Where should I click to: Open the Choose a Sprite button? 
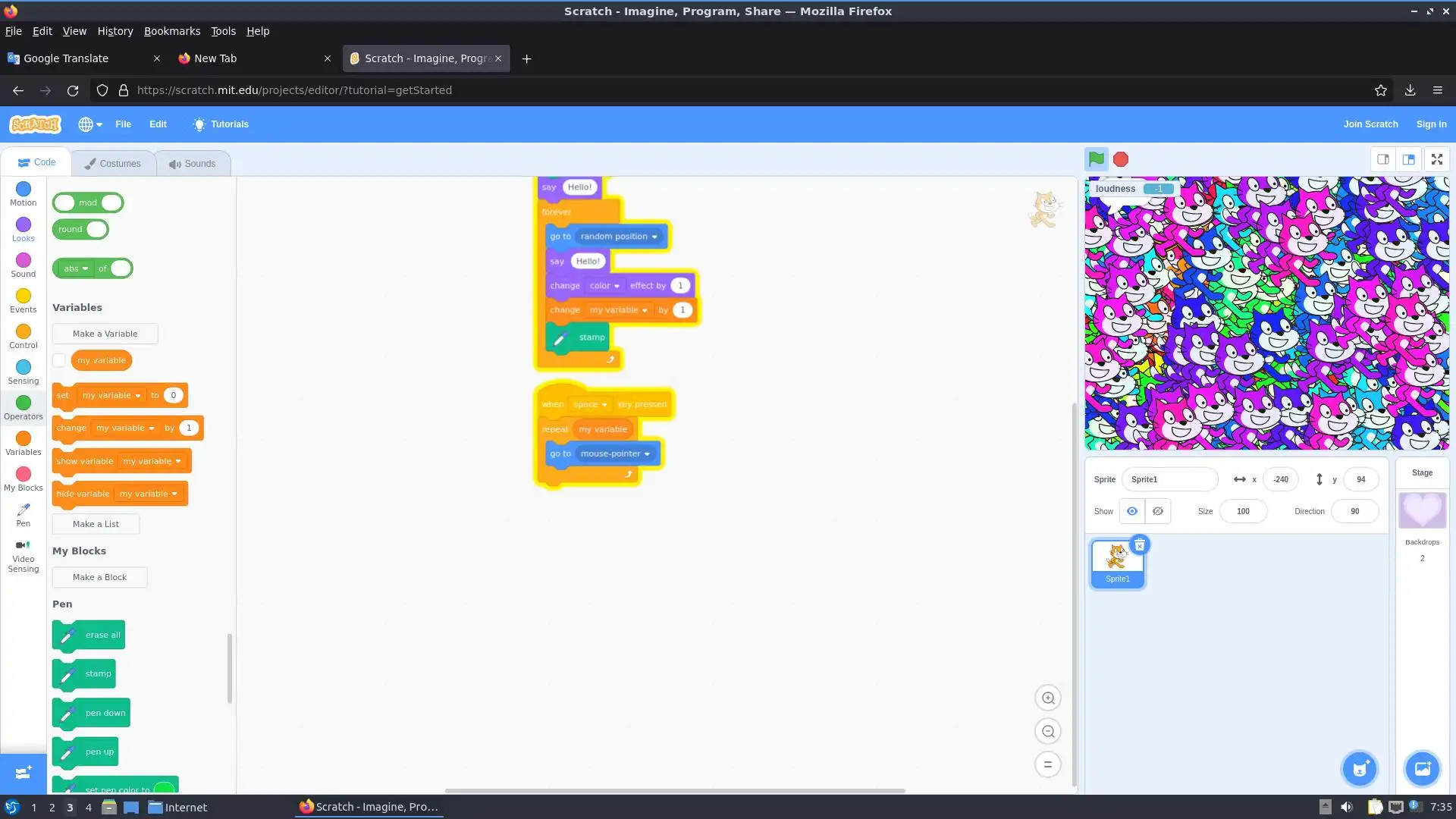pos(1360,769)
